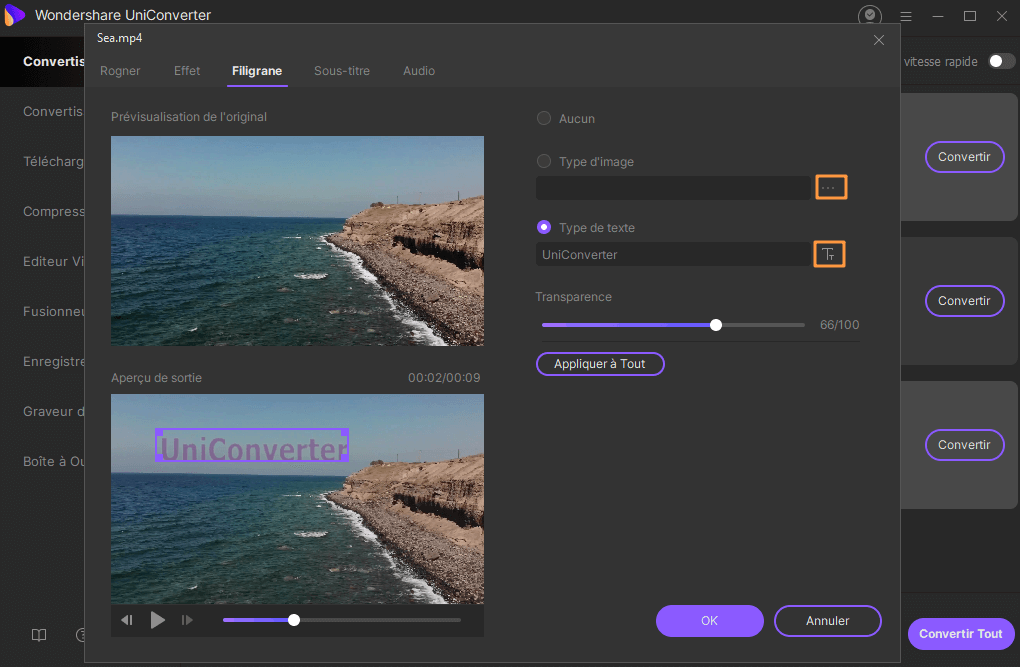
Task: Switch to the Sous-titre tab
Action: pos(342,71)
